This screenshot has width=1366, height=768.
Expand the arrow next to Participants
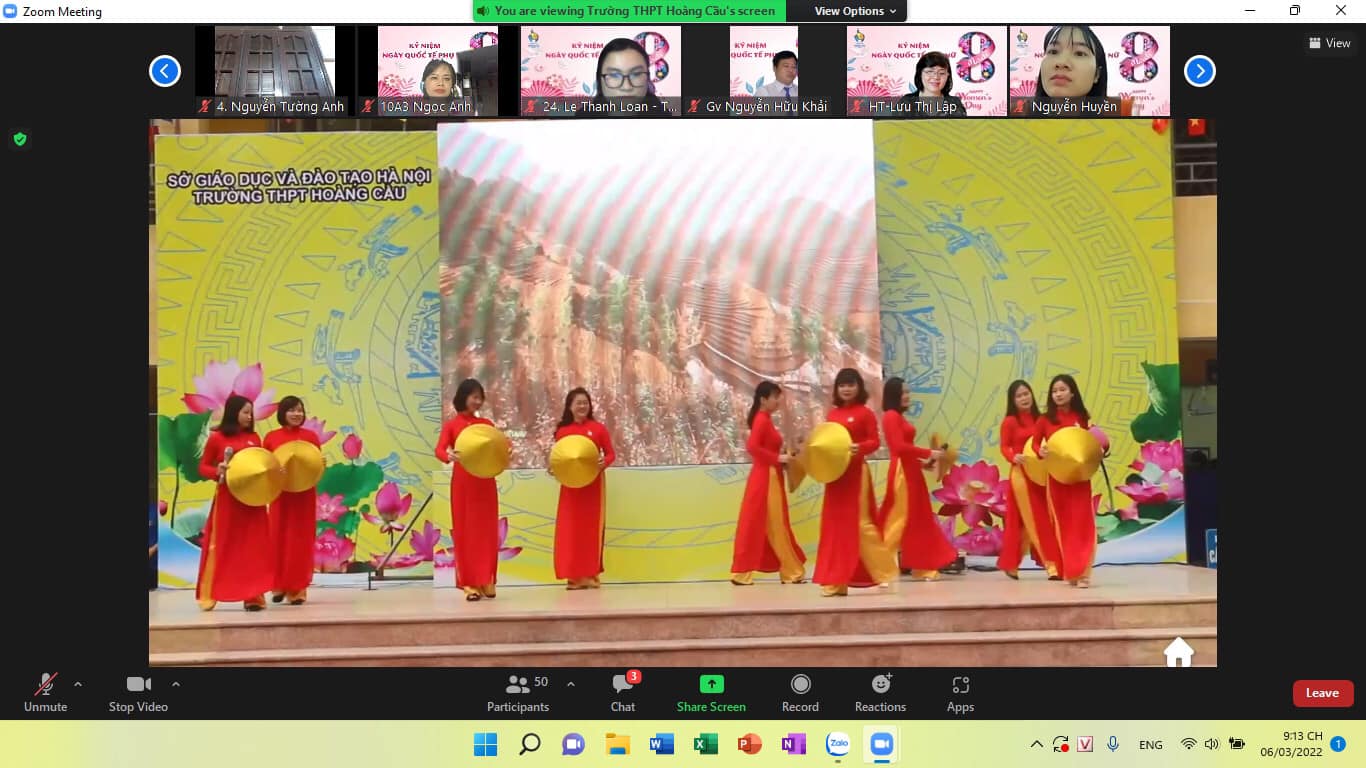571,684
